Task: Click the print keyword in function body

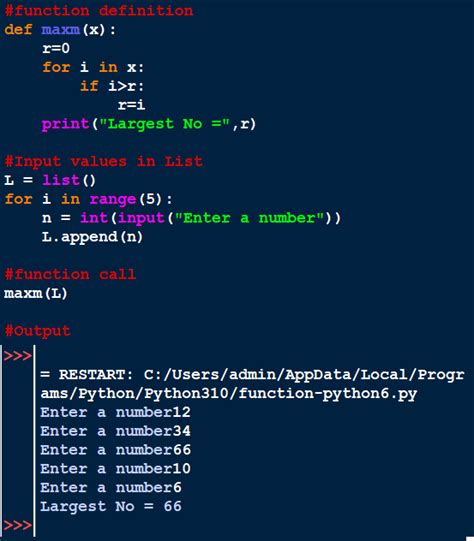Action: (x=66, y=124)
